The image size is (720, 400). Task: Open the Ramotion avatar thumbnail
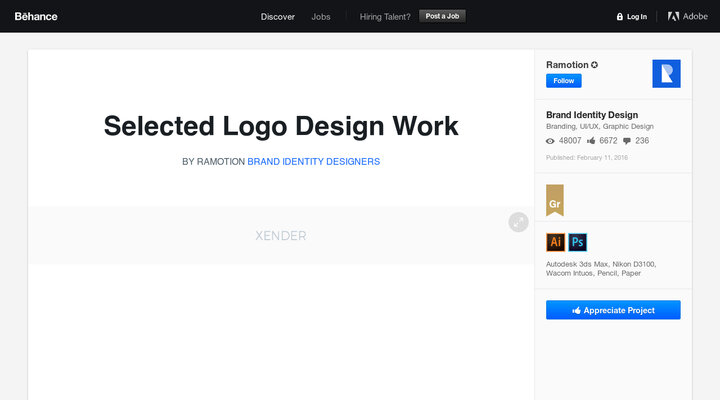666,73
